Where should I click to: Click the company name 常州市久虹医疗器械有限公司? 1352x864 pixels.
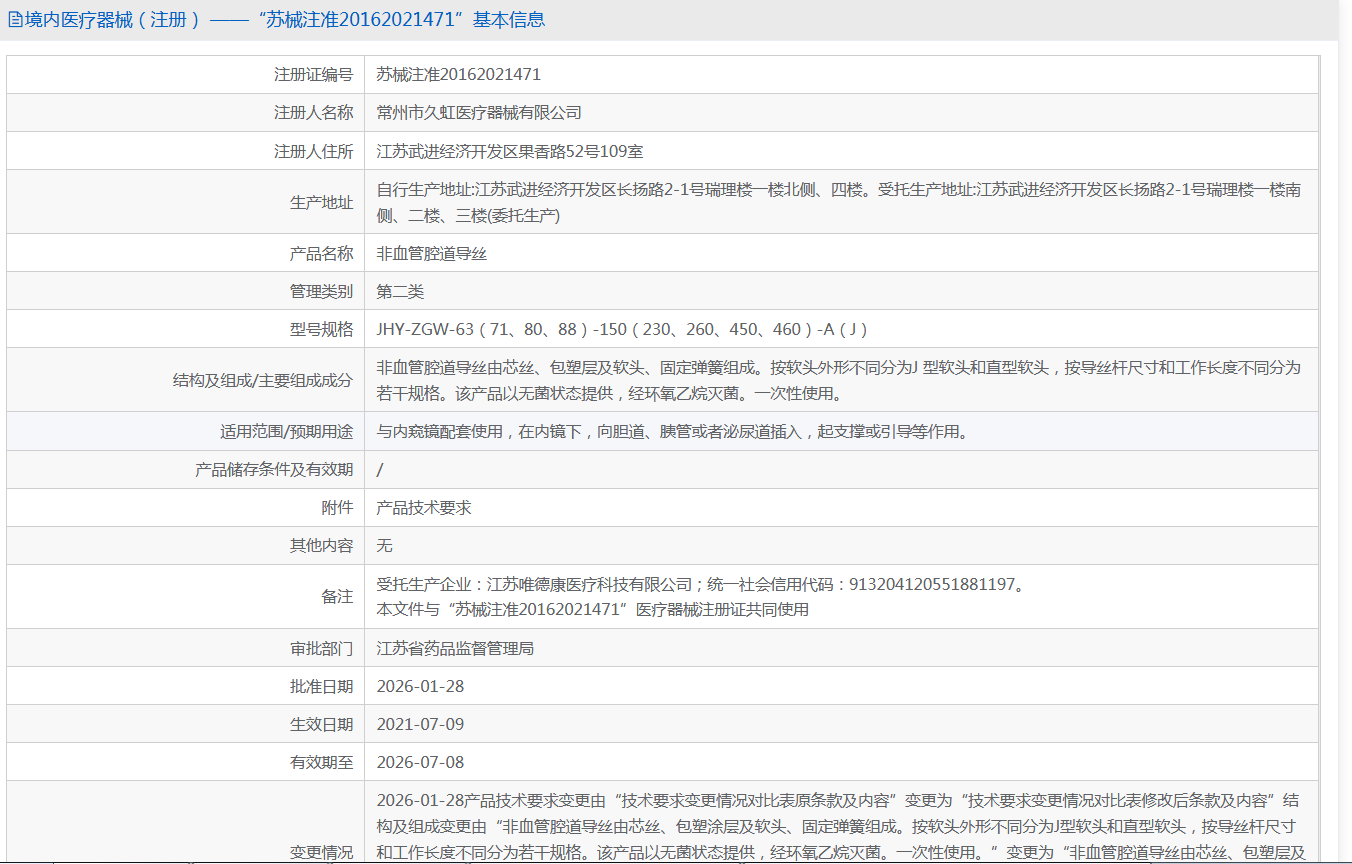[479, 113]
